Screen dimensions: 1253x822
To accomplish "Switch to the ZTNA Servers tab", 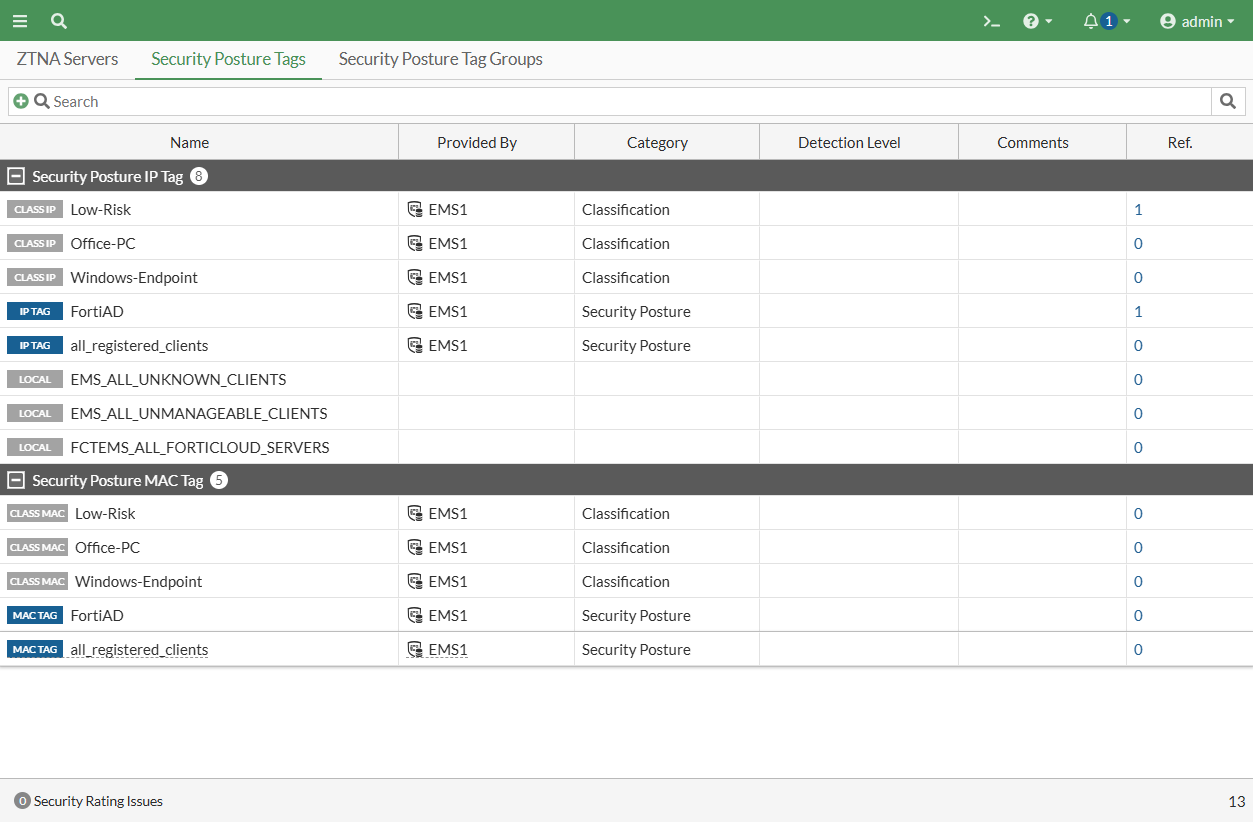I will [x=67, y=59].
